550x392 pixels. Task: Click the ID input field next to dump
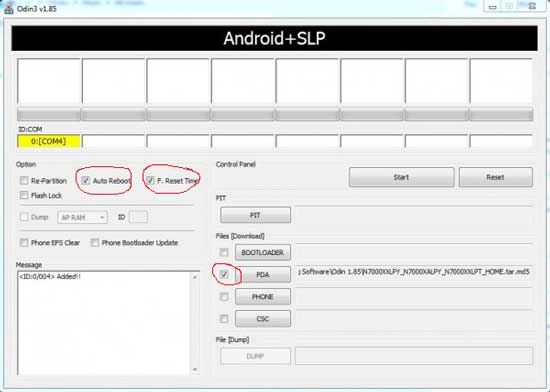pyautogui.click(x=138, y=217)
